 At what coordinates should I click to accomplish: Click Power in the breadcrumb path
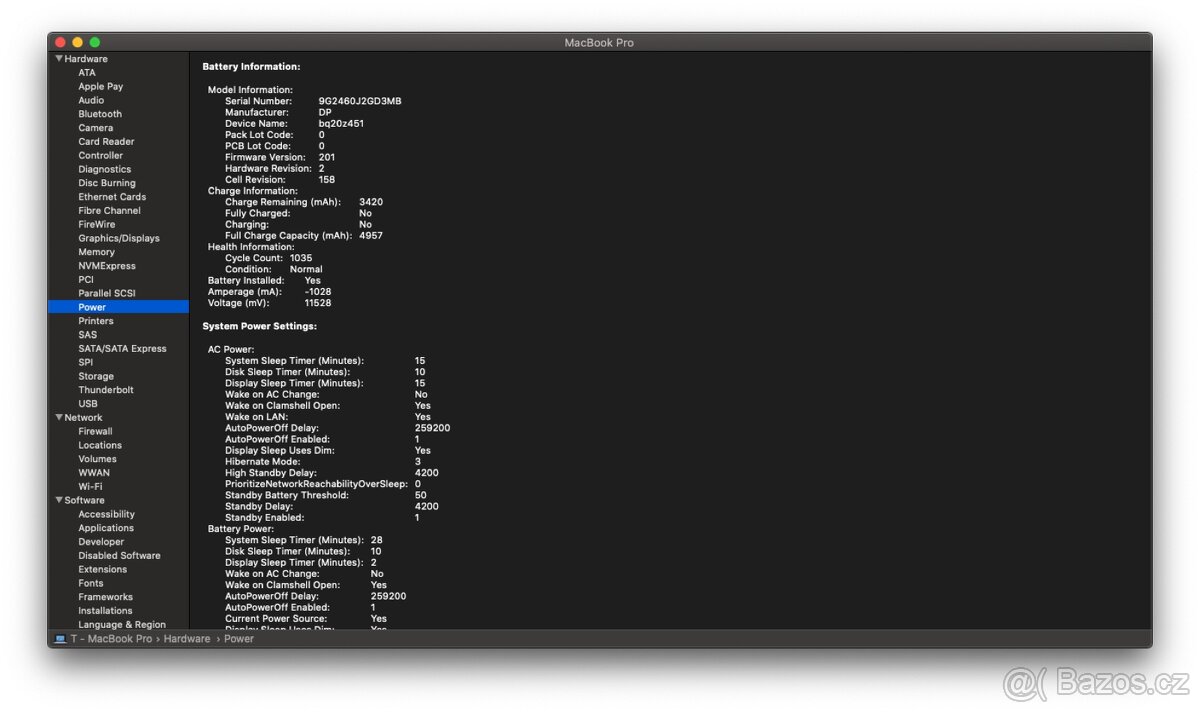[x=239, y=638]
